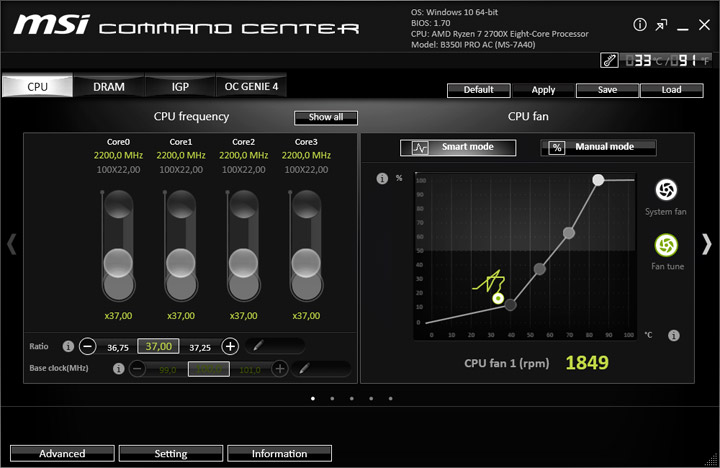
Task: Click the temperature readout 33°C / 91°F
Action: (x=668, y=60)
